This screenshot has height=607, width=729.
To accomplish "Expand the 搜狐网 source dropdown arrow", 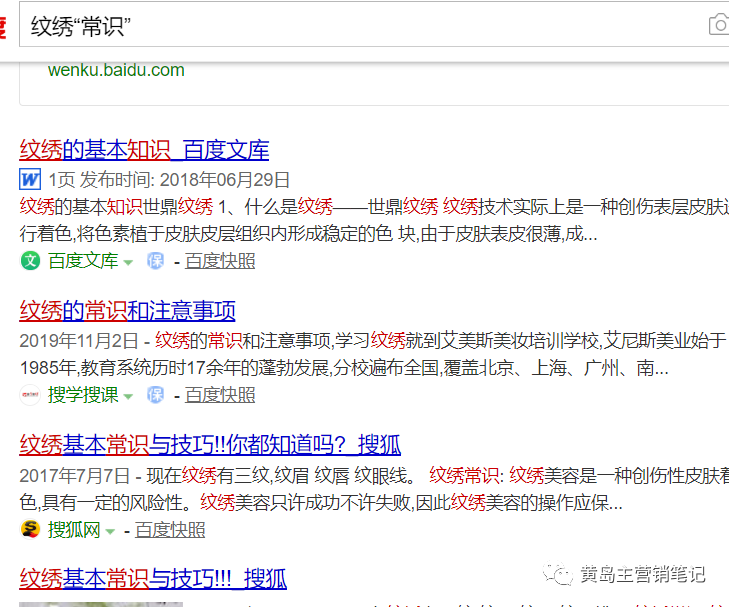I will pos(110,530).
